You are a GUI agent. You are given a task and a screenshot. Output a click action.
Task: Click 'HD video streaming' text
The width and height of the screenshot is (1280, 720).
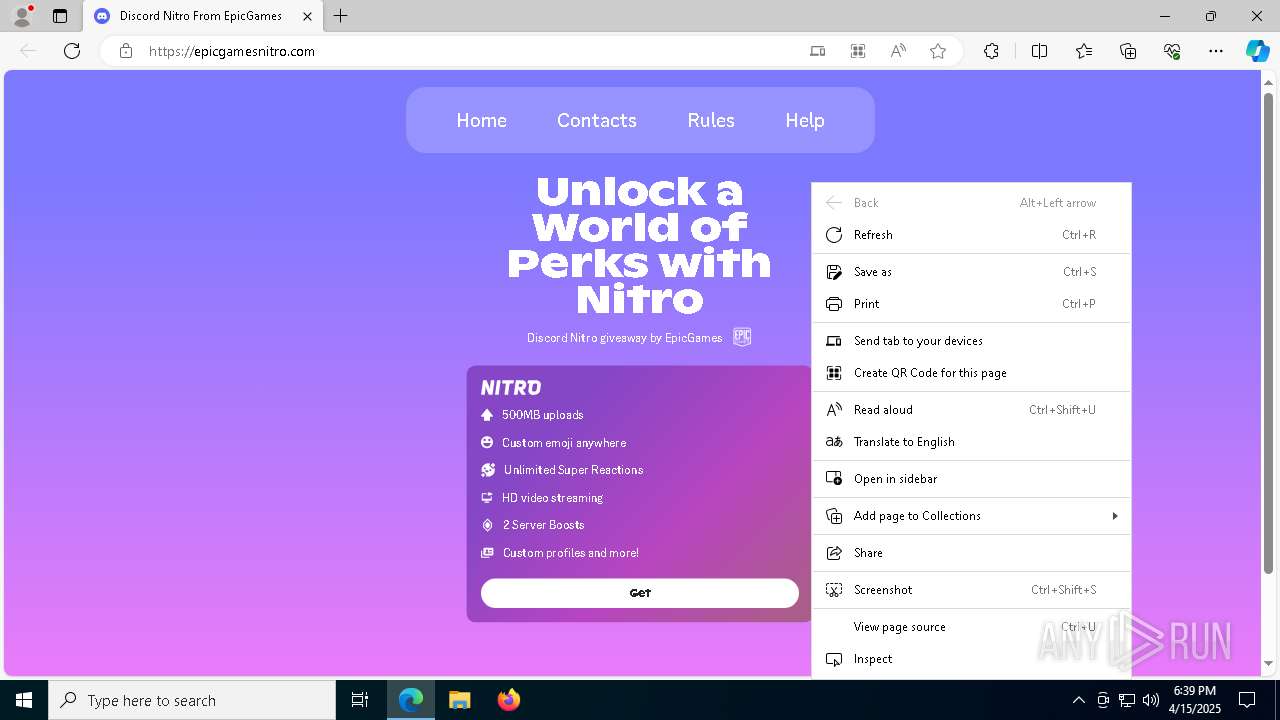click(x=552, y=498)
